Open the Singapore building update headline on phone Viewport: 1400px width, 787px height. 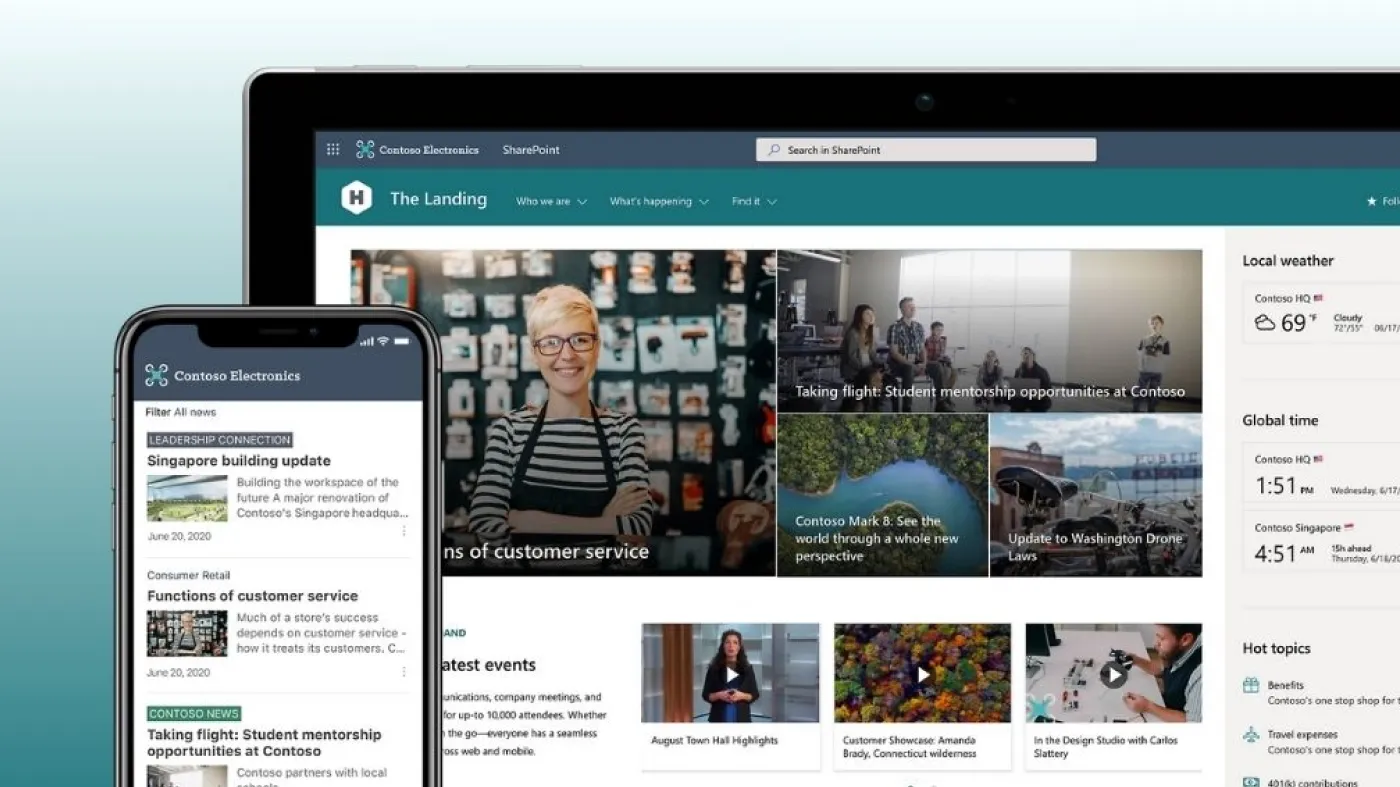pos(239,461)
